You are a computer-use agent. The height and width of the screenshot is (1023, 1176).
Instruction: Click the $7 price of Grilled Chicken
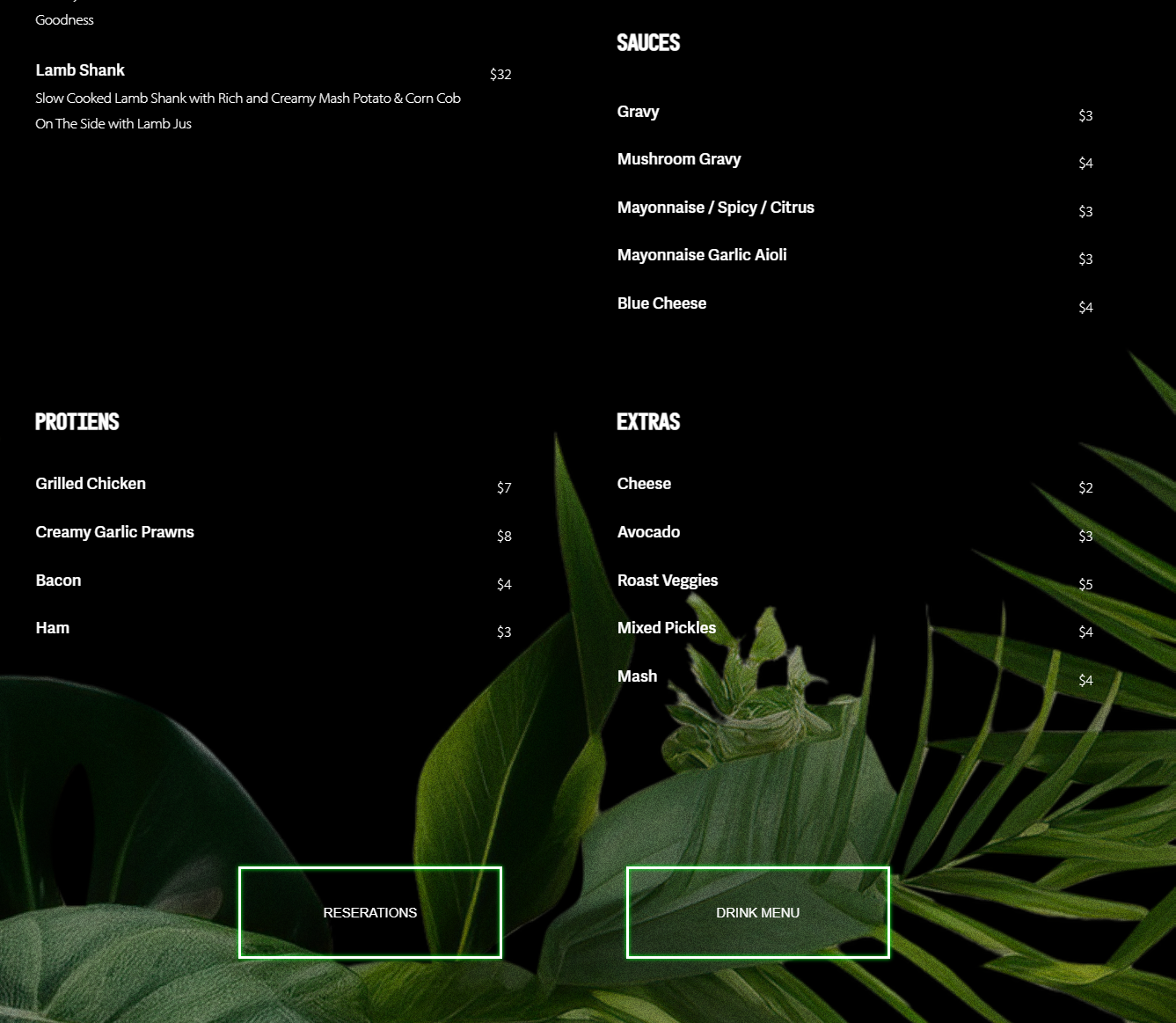(x=504, y=488)
